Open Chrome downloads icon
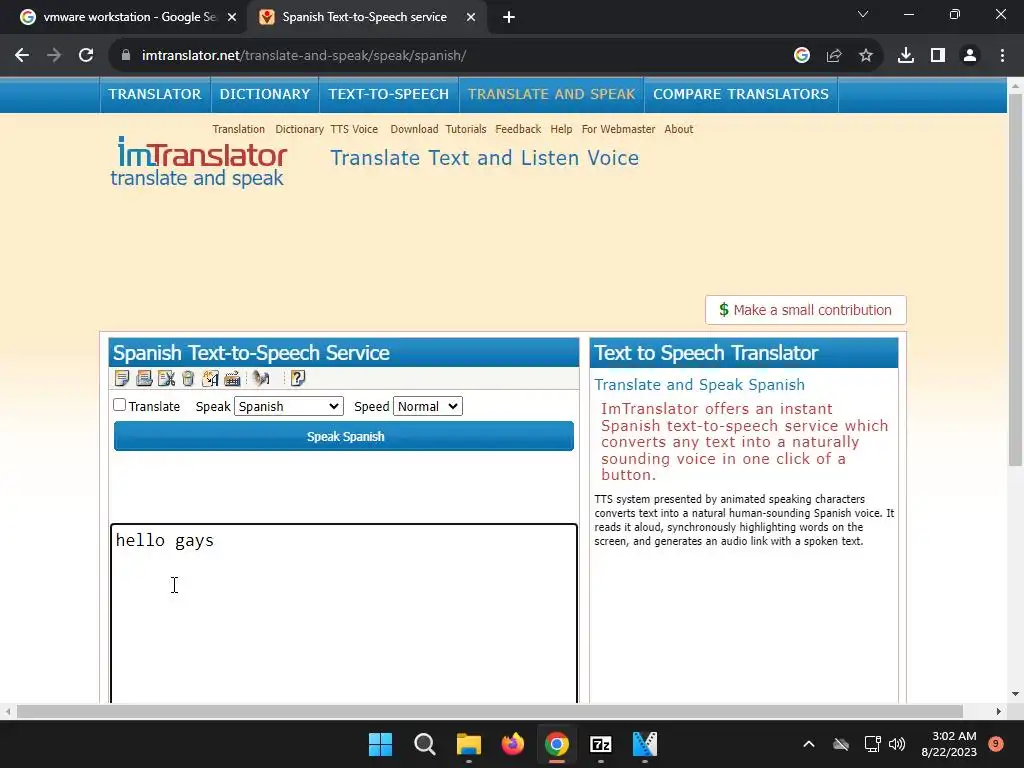Image resolution: width=1024 pixels, height=768 pixels. tap(906, 56)
